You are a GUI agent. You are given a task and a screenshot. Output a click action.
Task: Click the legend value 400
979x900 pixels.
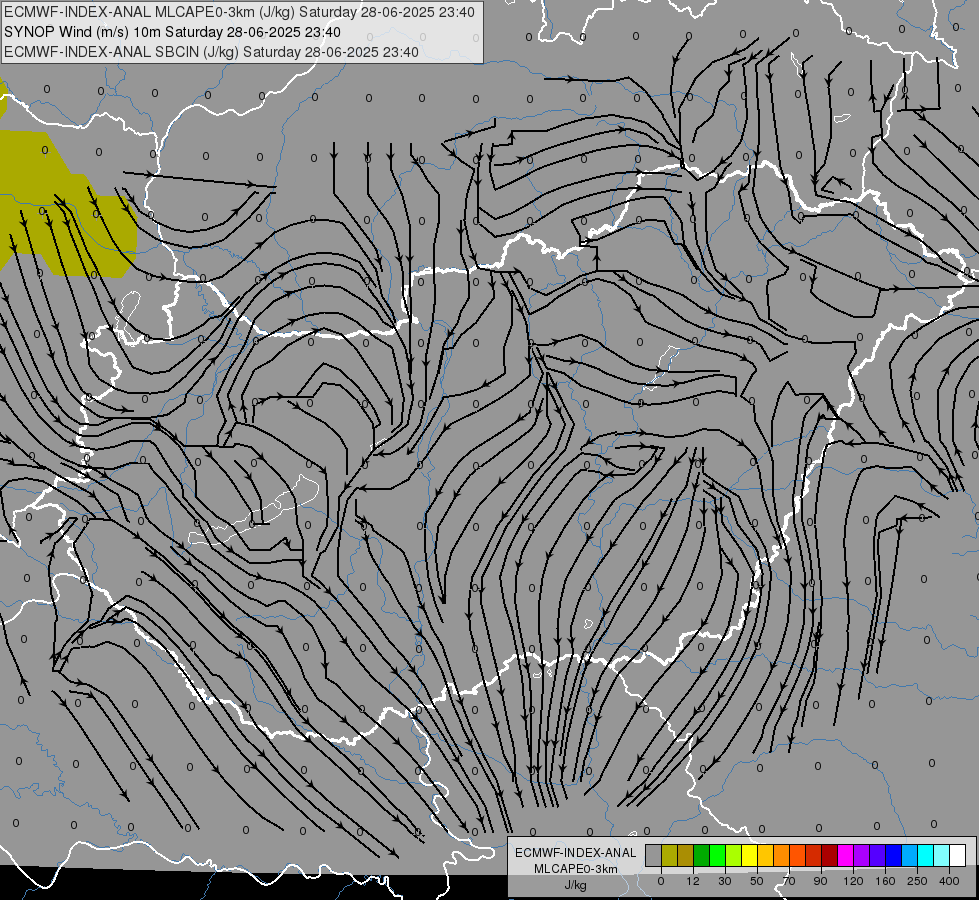[949, 881]
